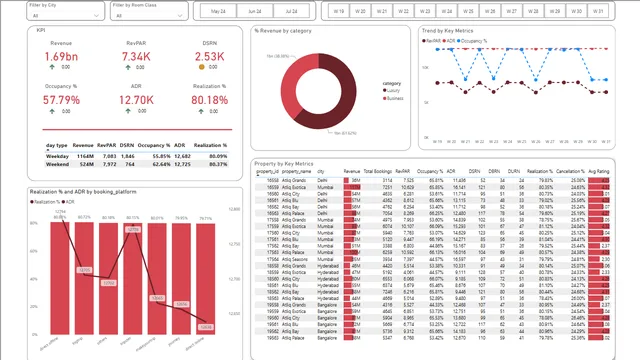Viewport: 640px width, 360px height.
Task: Sort by the DURN column header
Action: [x=513, y=171]
